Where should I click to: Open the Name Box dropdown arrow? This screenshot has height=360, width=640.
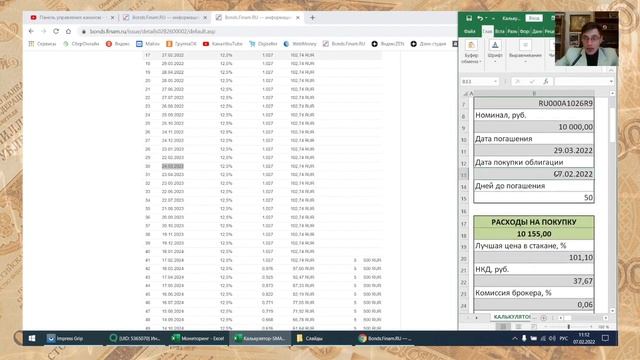pyautogui.click(x=495, y=82)
